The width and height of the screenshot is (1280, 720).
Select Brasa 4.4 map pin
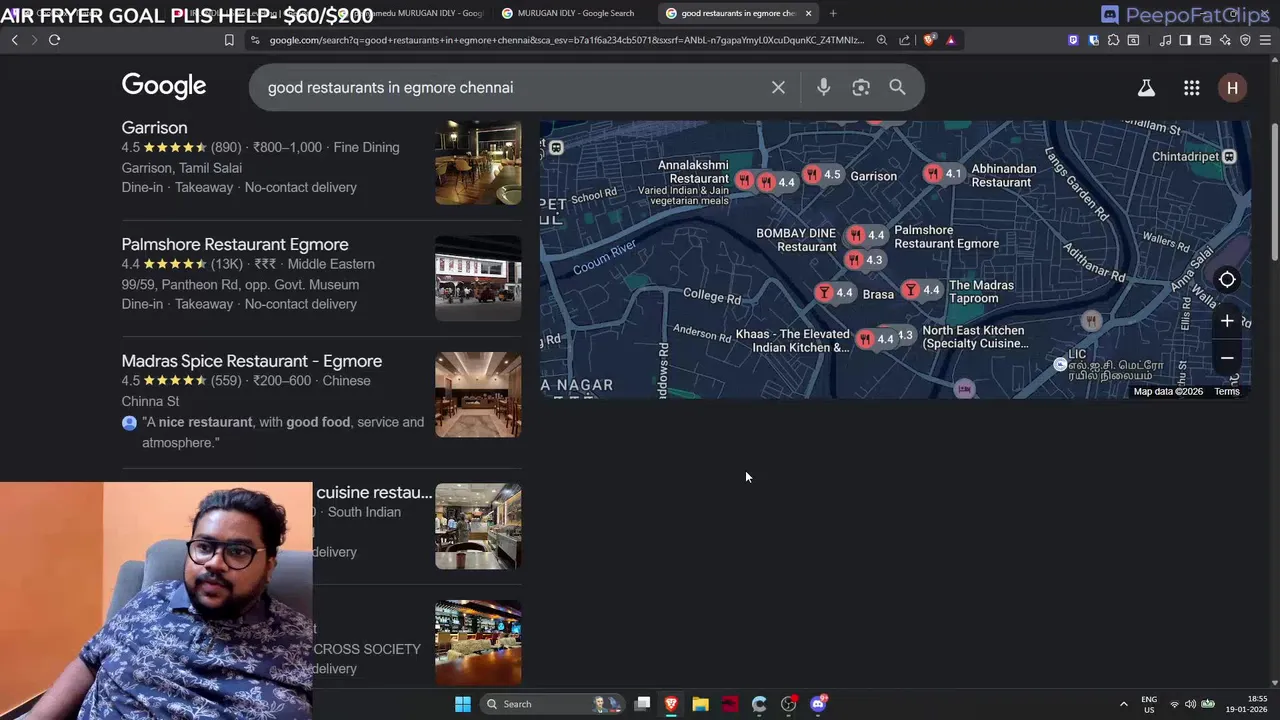click(834, 293)
